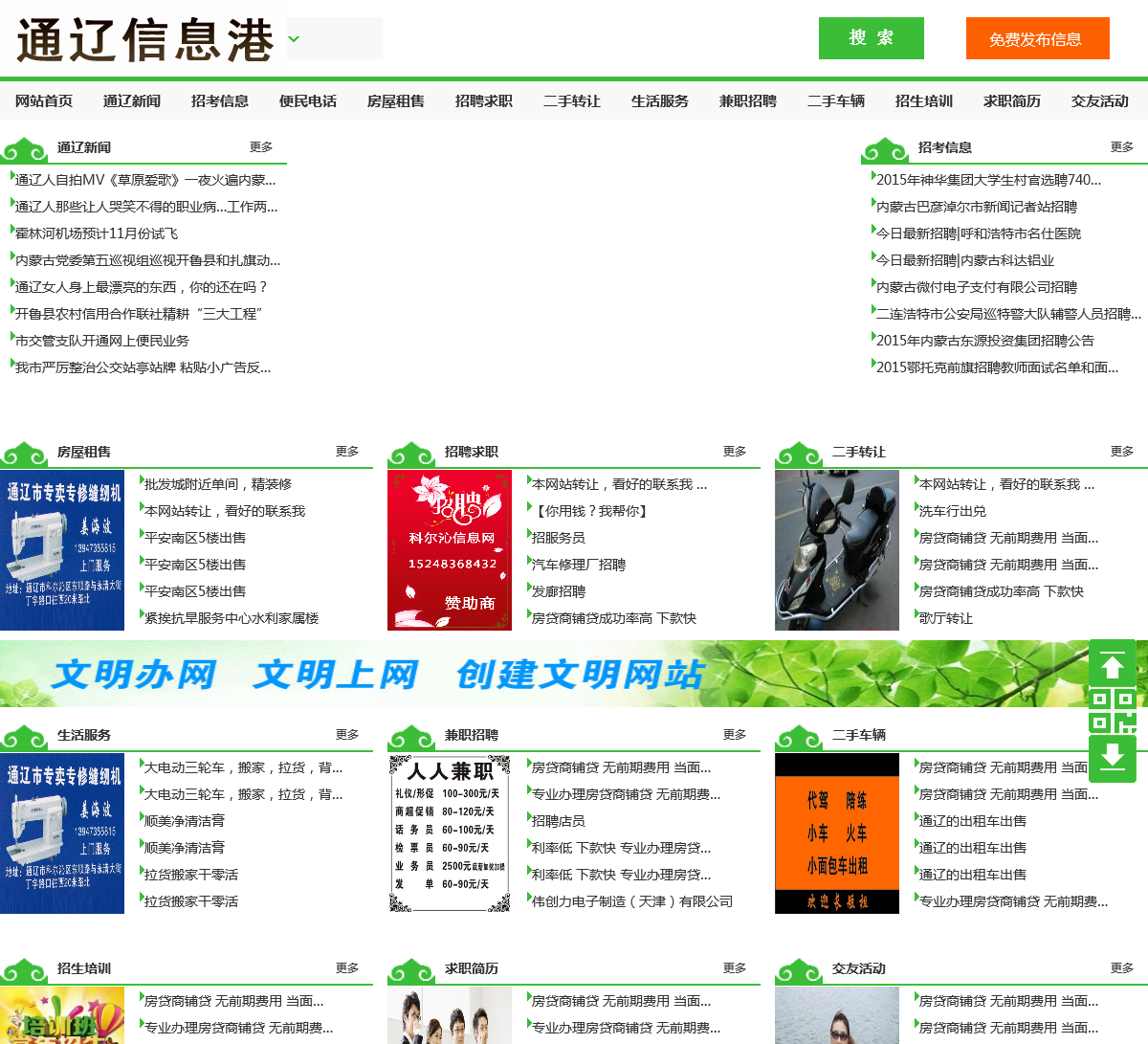Open 内蒙古巴彦淖尔市新闻记者站招聘

977,207
